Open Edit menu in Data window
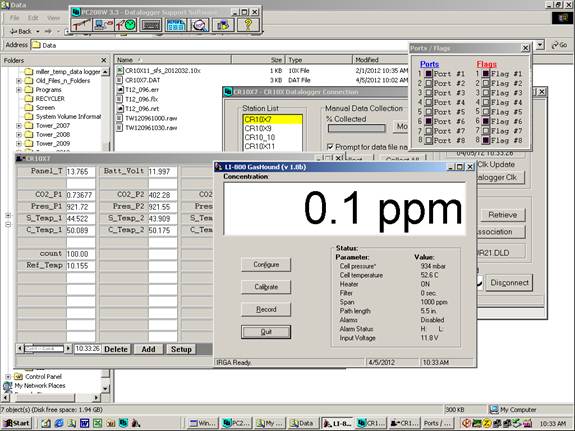Screen dimensions: 575x431 33,18
